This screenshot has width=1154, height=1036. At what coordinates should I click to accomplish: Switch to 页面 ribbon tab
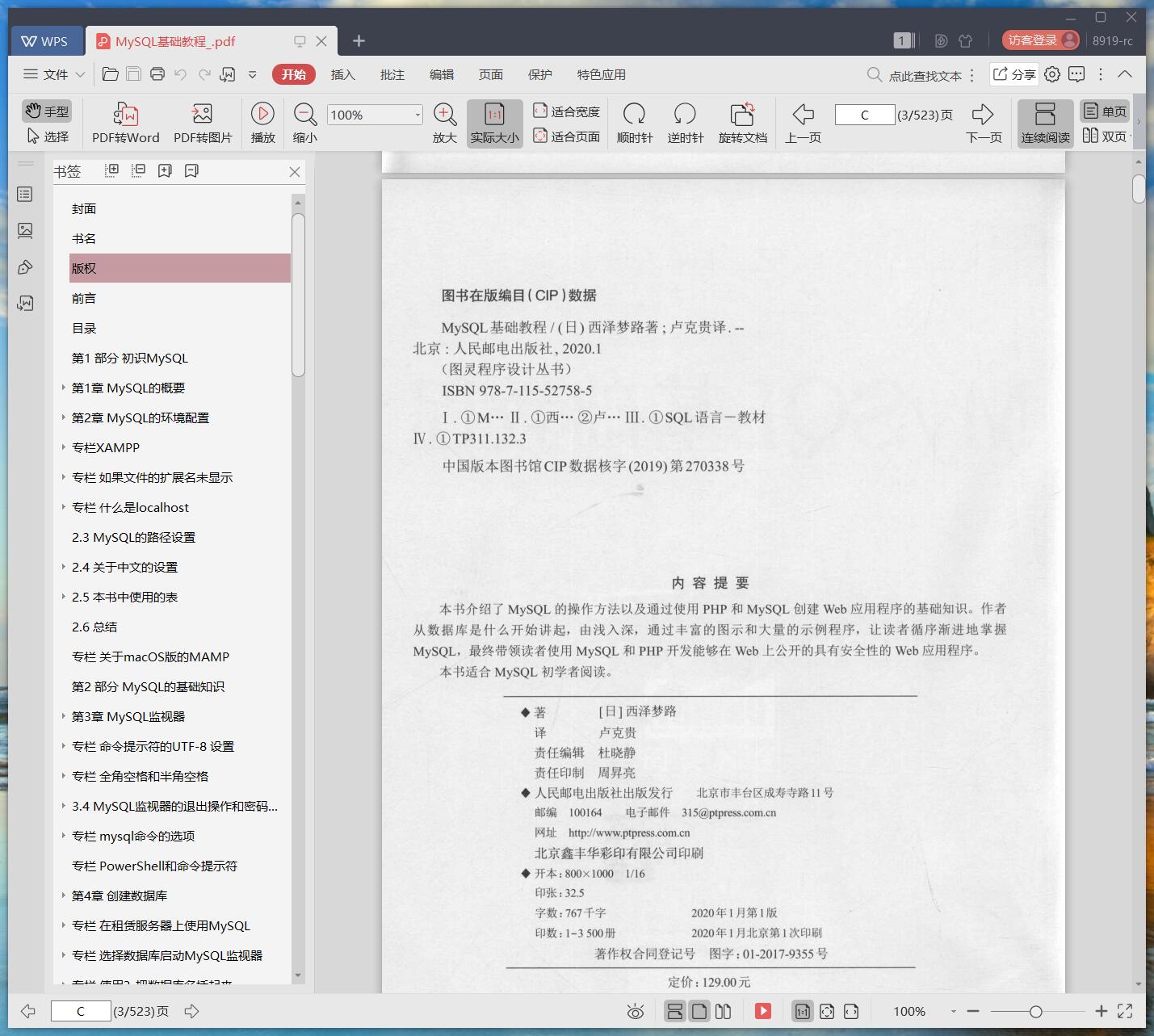coord(490,74)
